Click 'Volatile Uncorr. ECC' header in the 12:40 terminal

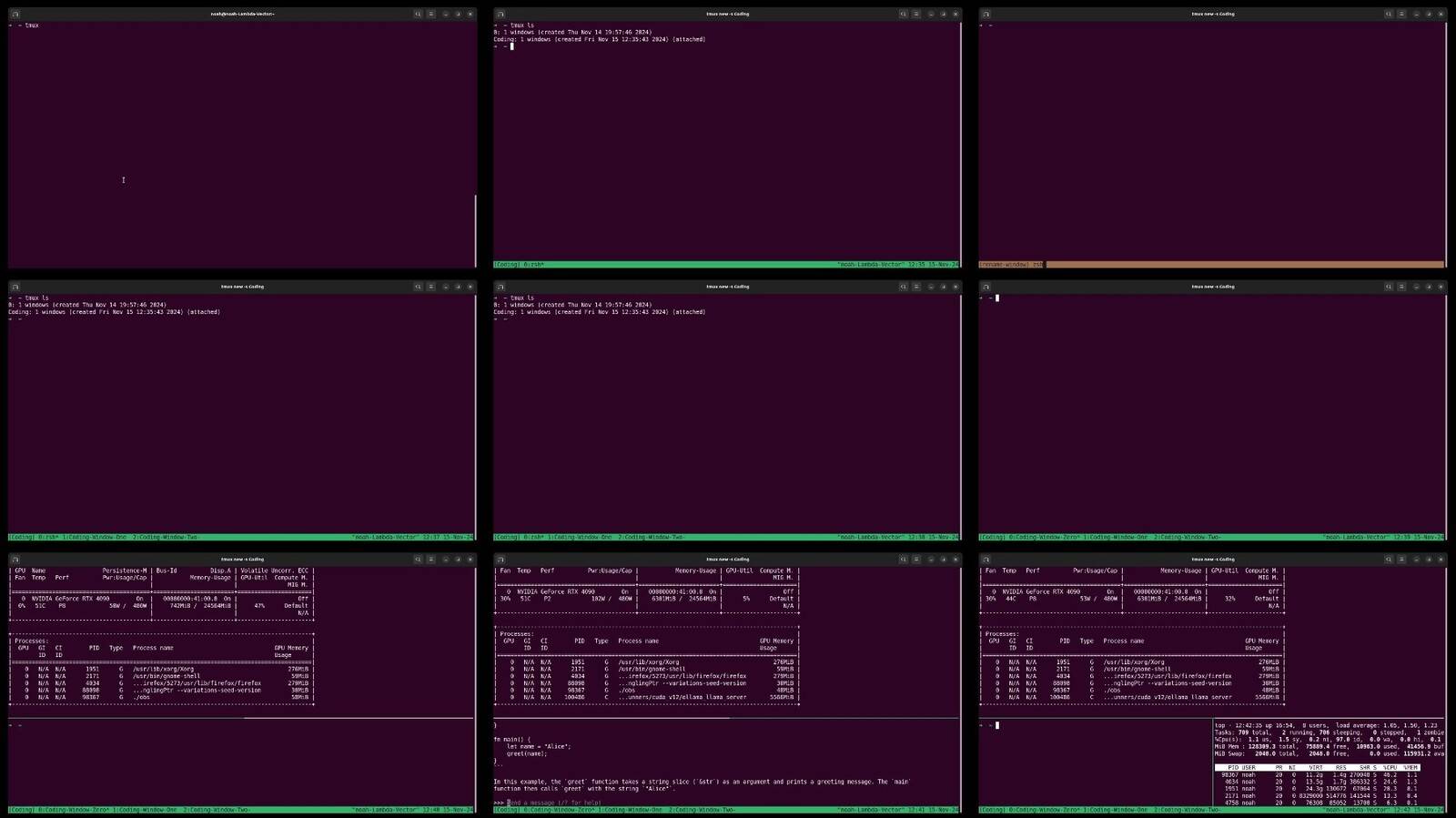click(x=274, y=571)
